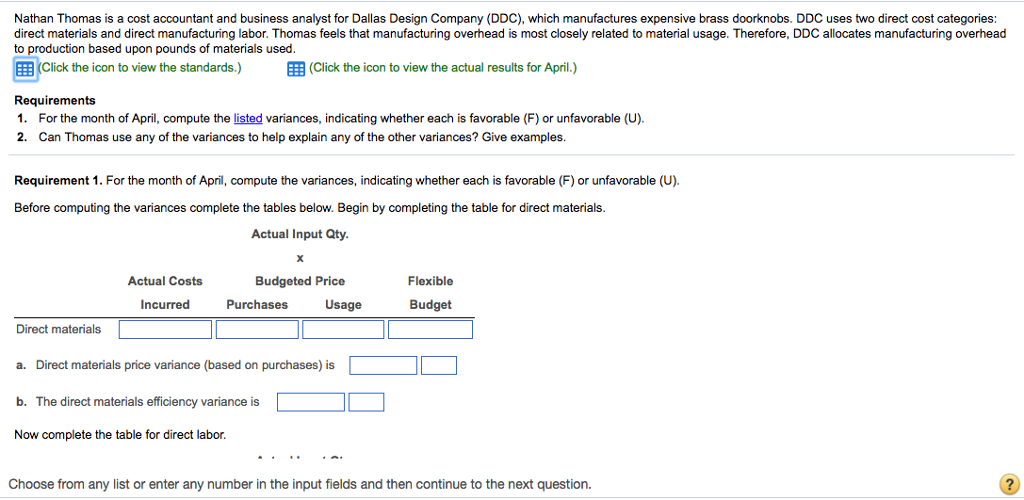Click the "view the standards" text link
Image resolution: width=1024 pixels, height=500 pixels.
click(x=140, y=68)
